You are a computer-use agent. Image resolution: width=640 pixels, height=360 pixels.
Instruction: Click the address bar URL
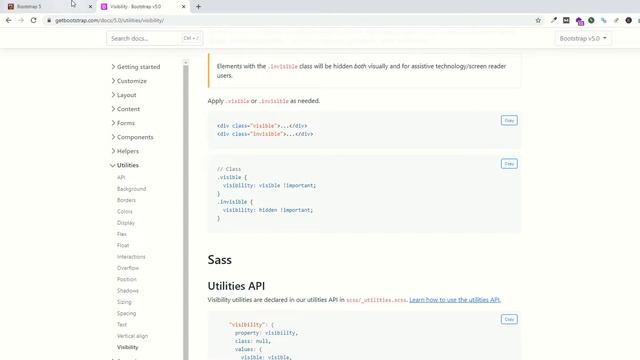[109, 20]
